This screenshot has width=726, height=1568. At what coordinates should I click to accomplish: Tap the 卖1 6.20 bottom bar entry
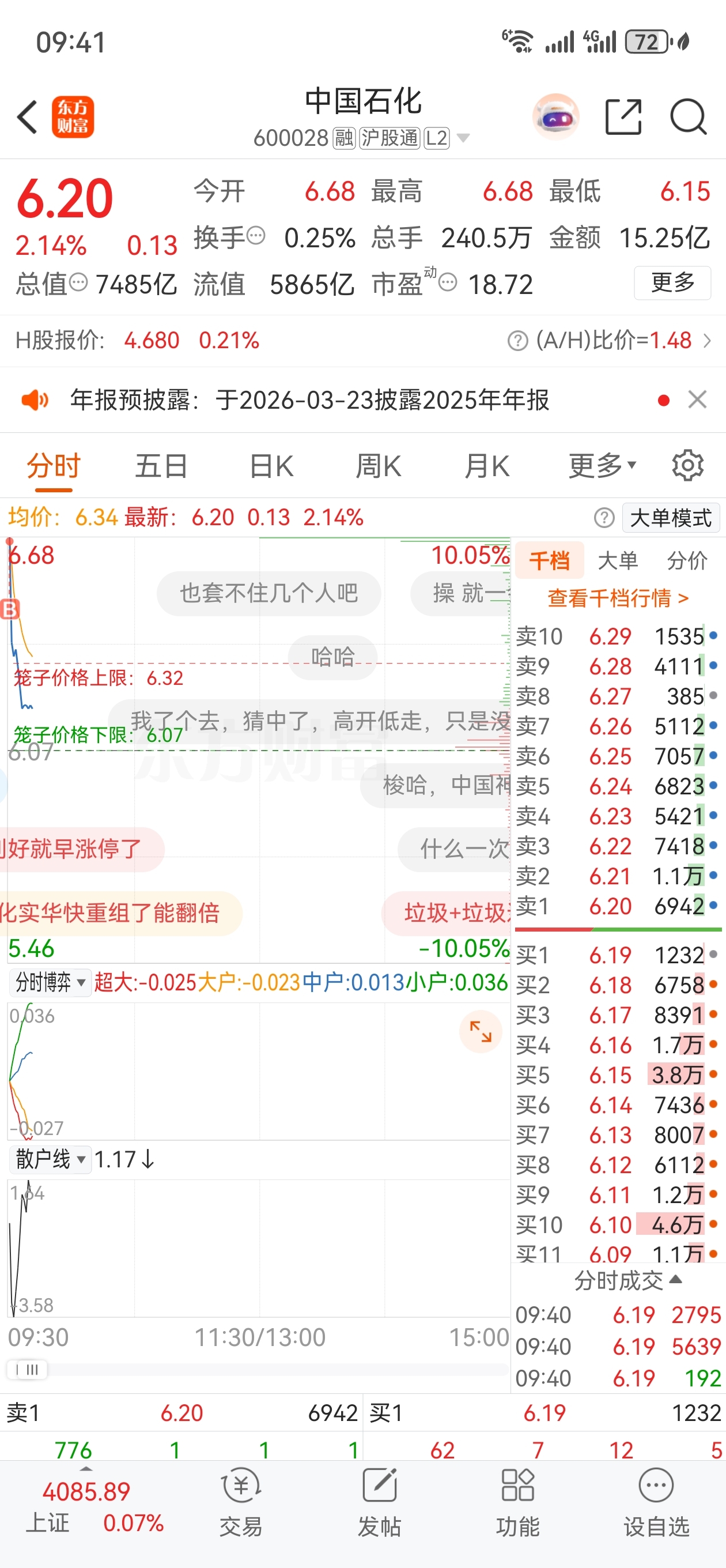pos(181,1413)
